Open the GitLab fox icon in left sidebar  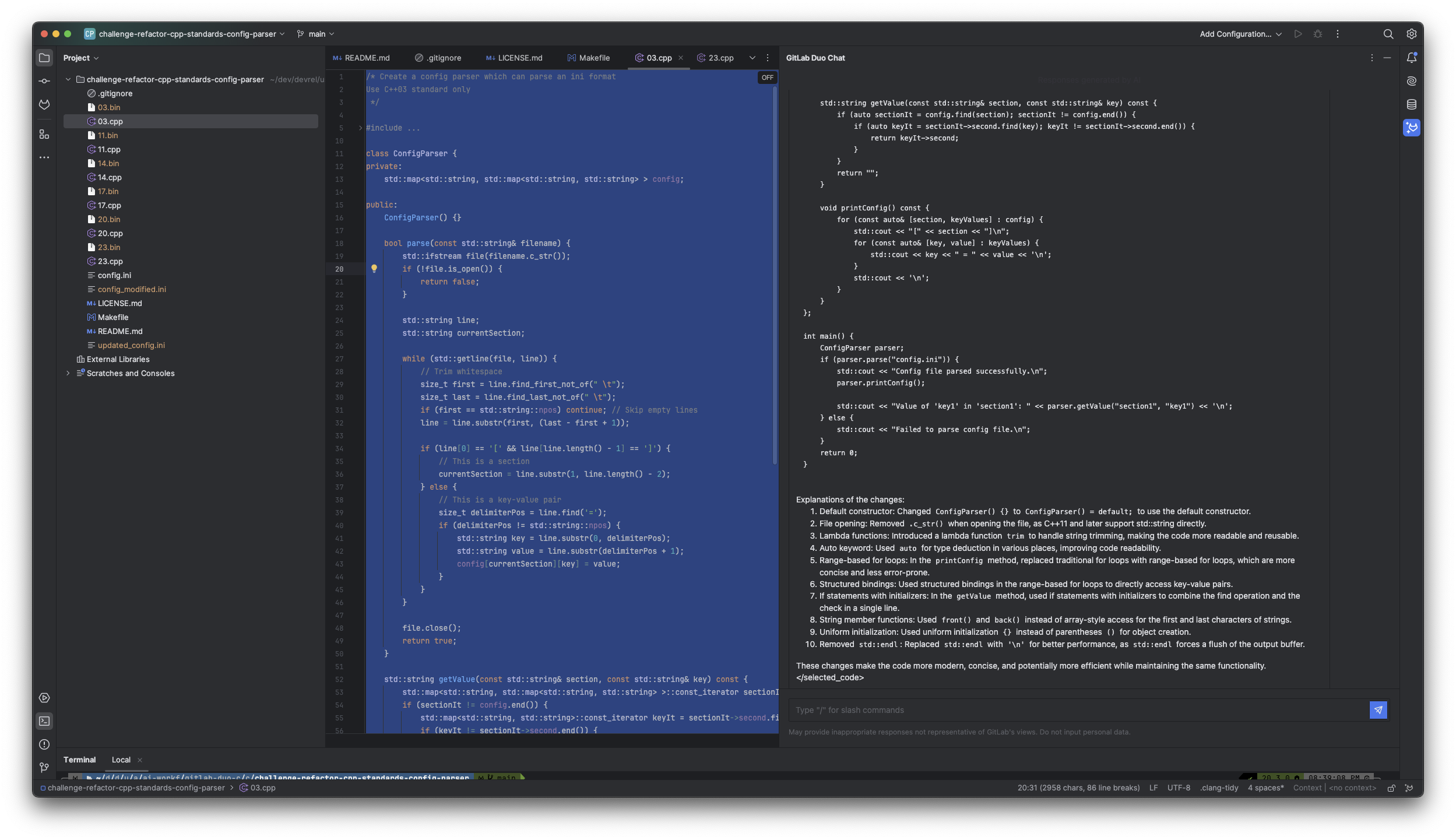44,104
